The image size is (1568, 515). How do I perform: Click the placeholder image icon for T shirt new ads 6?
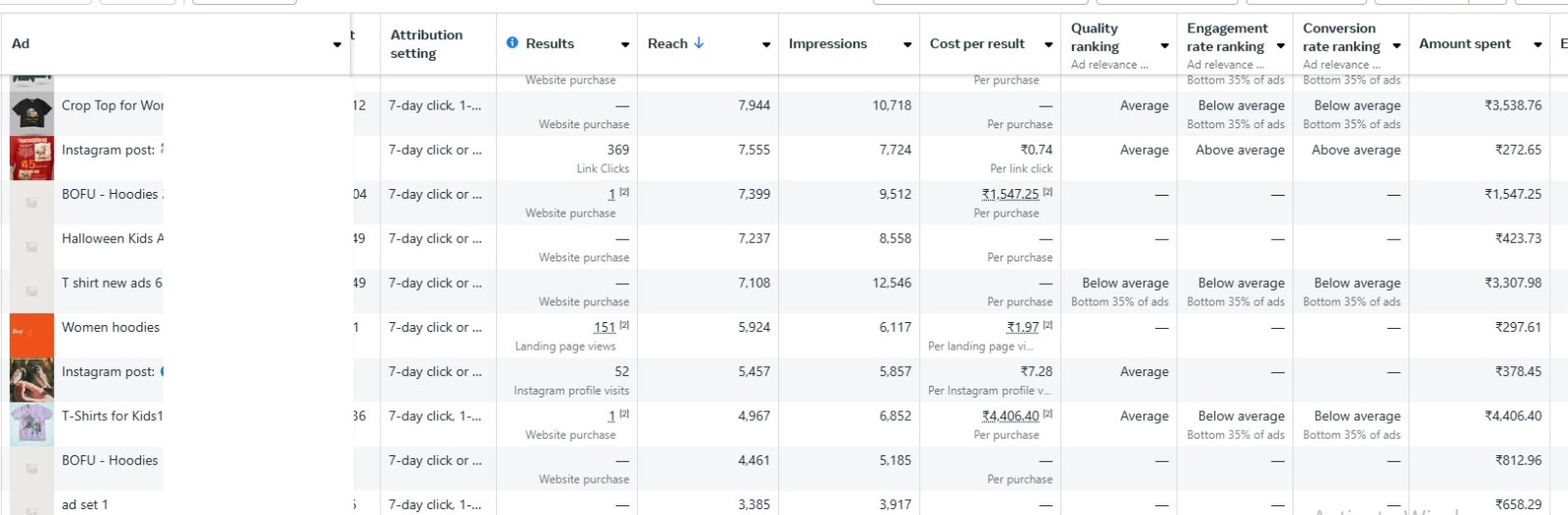click(31, 291)
